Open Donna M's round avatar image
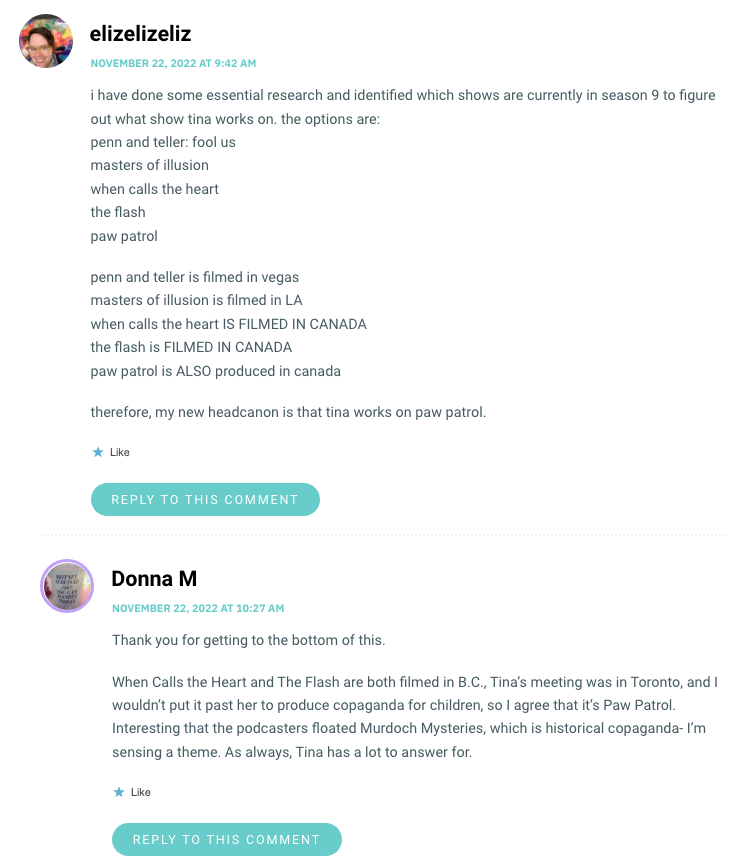 [x=67, y=586]
